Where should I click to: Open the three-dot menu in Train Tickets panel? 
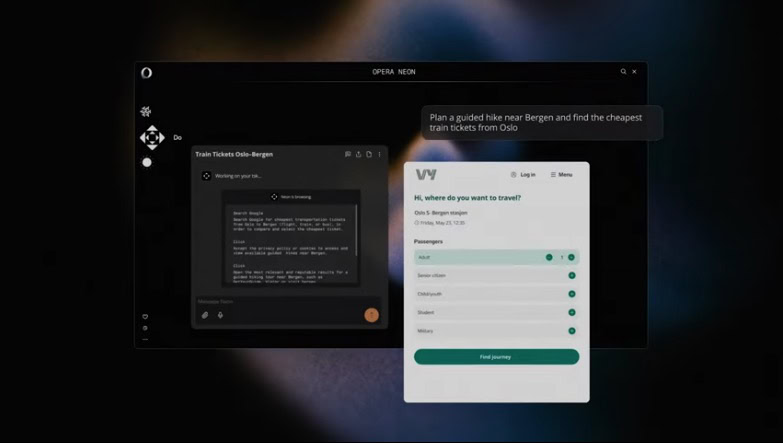click(x=379, y=155)
